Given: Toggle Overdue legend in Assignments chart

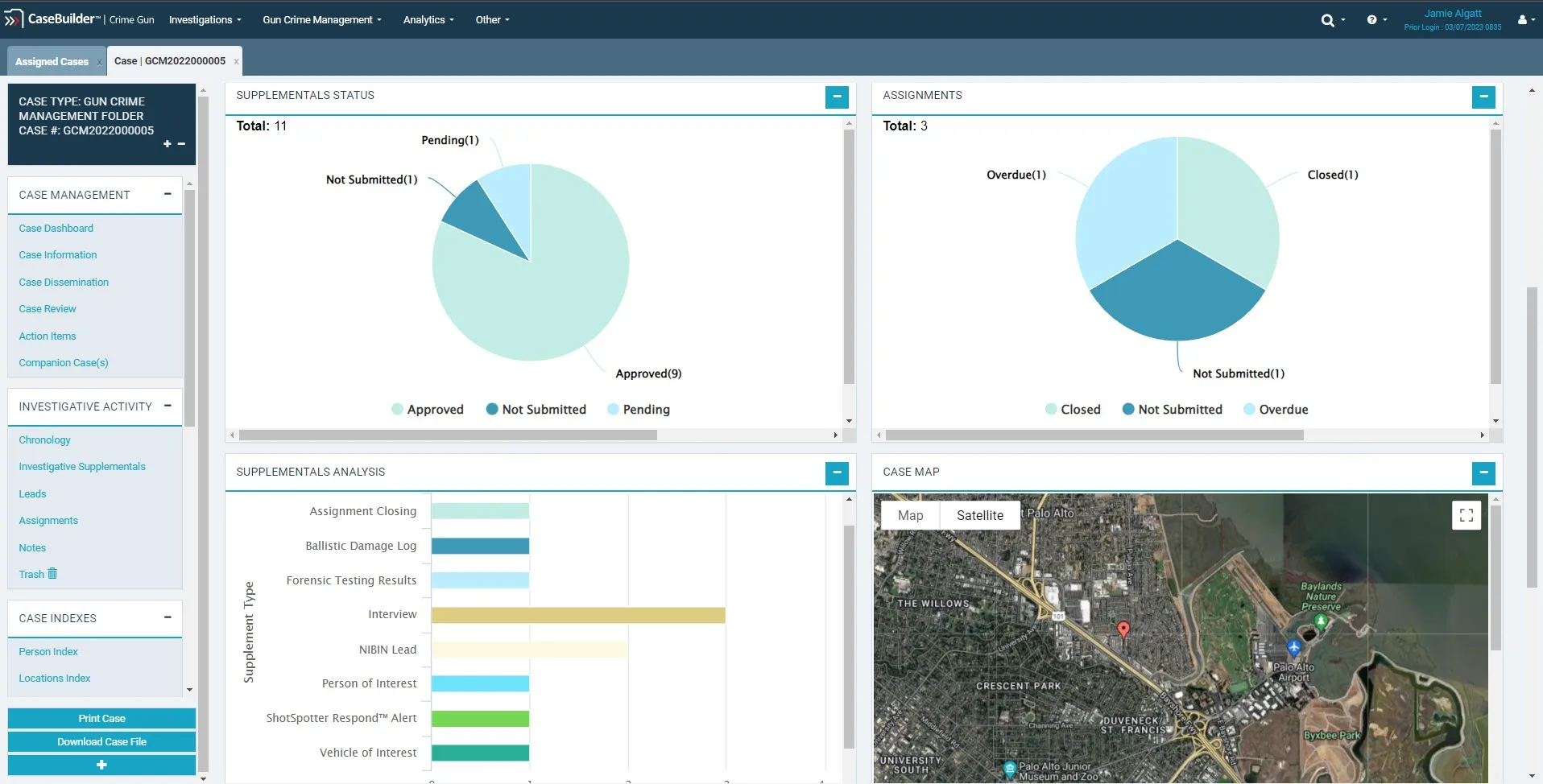Looking at the screenshot, I should [x=1276, y=409].
